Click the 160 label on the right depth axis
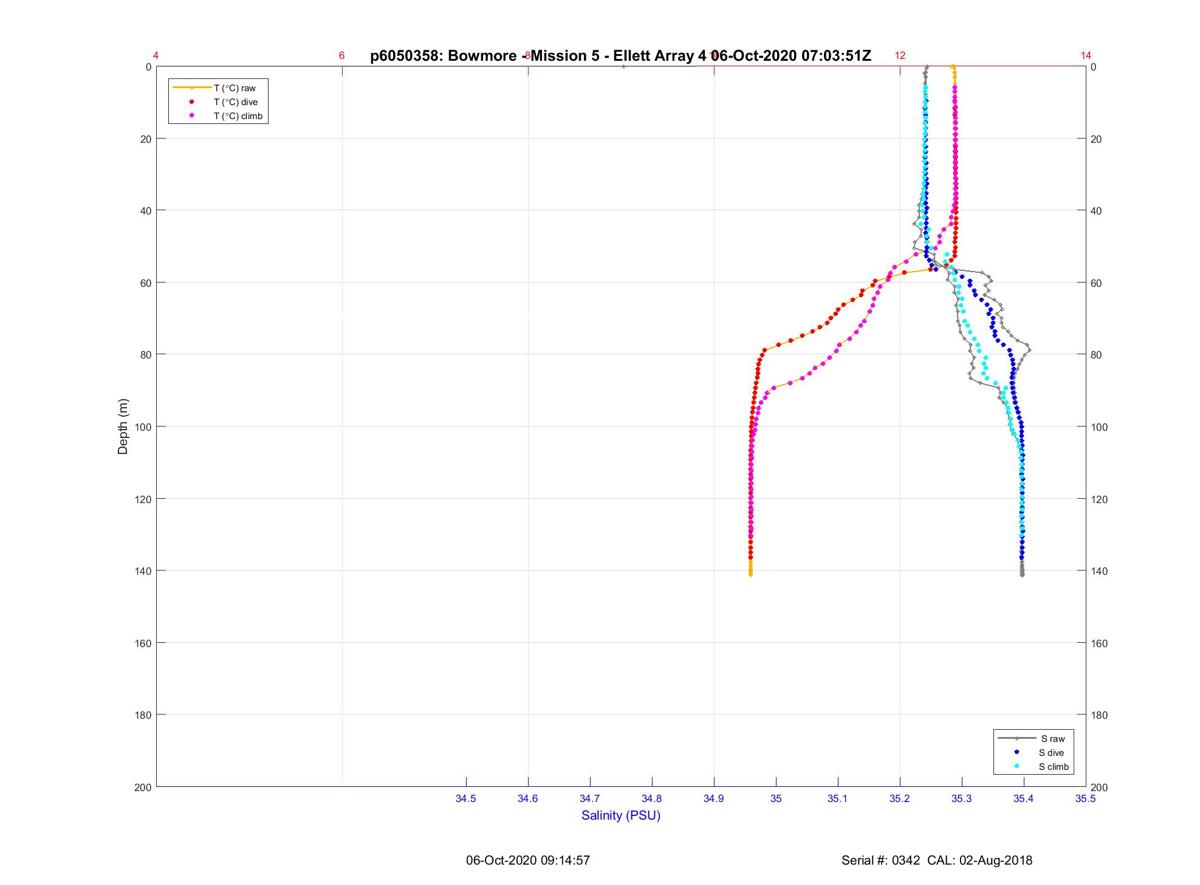1200x885 pixels. (x=1100, y=643)
